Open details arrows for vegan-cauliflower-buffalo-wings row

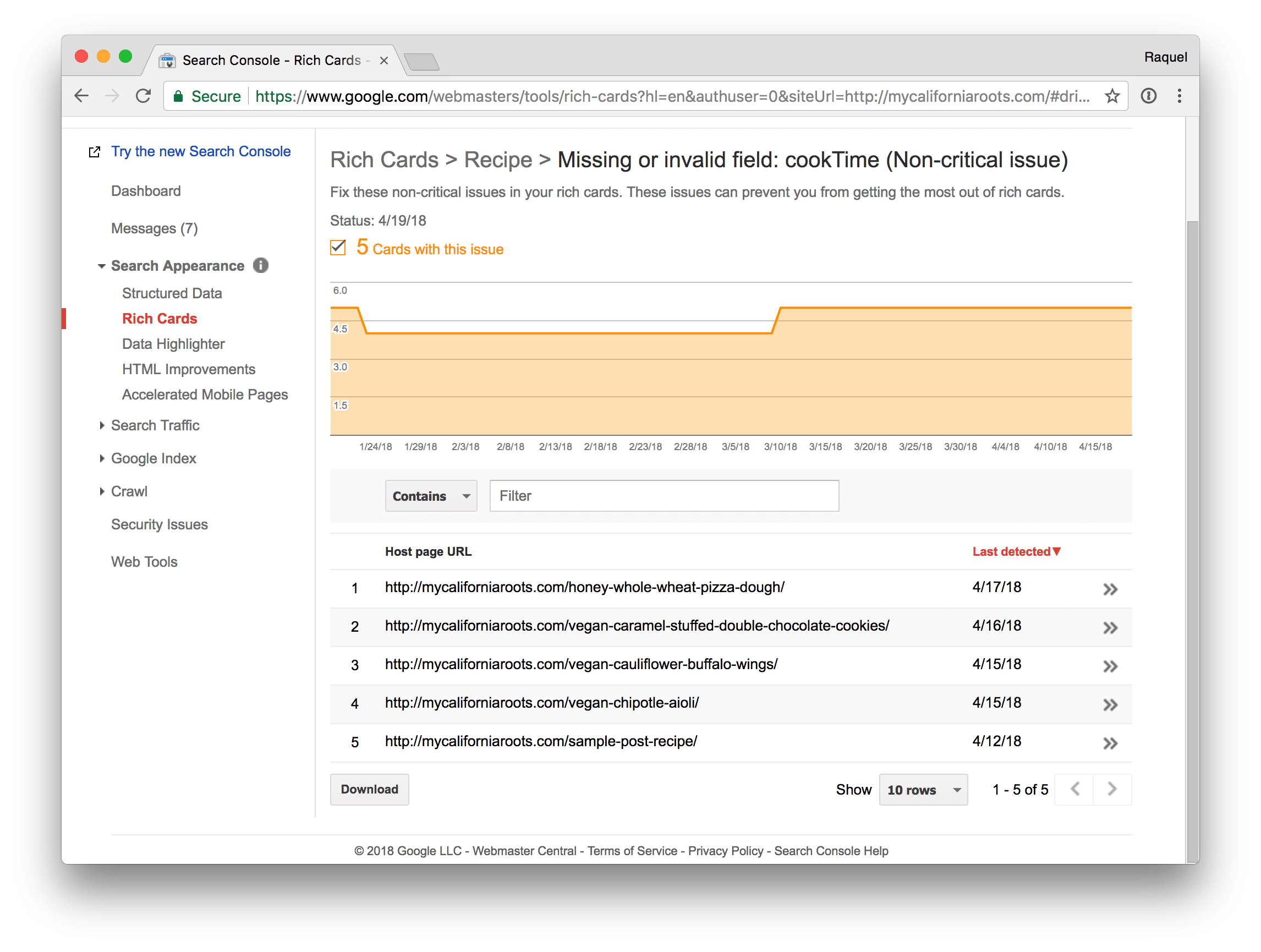click(1109, 666)
